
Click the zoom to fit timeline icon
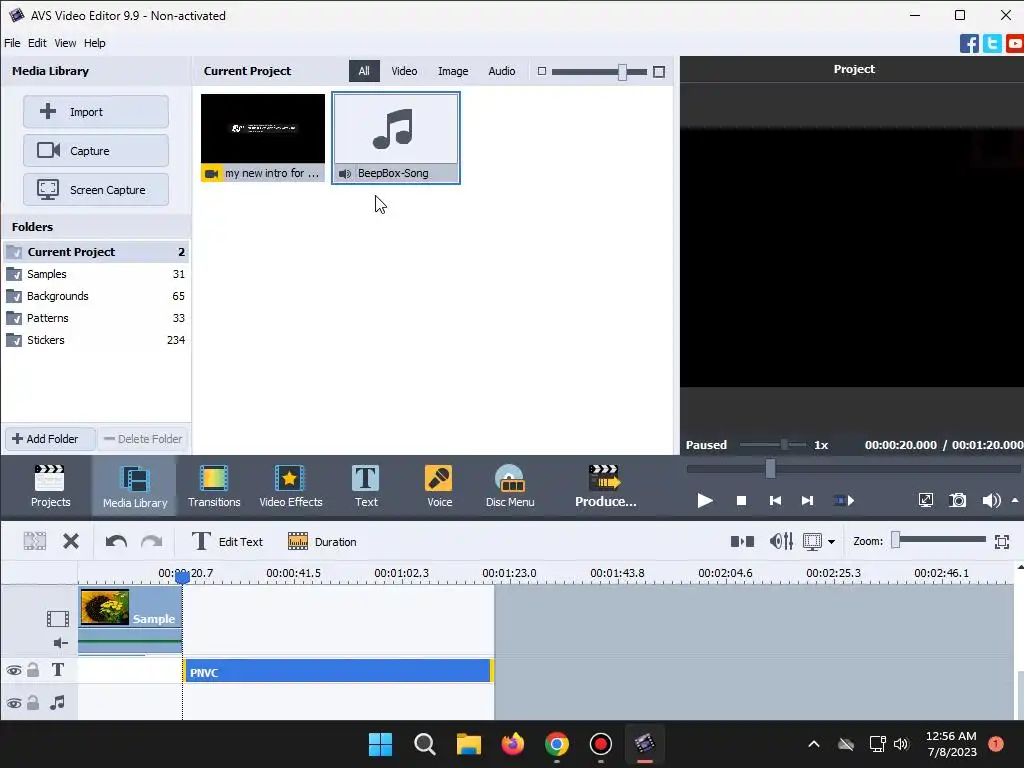click(1002, 541)
